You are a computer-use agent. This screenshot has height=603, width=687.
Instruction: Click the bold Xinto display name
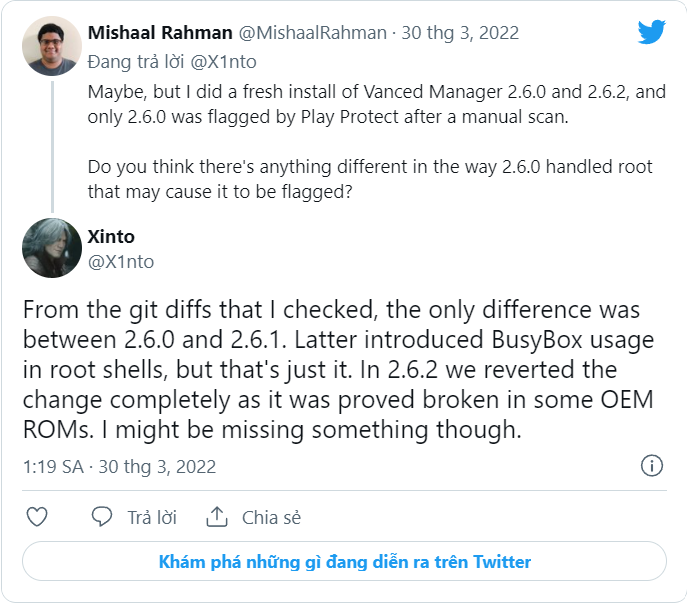[112, 236]
